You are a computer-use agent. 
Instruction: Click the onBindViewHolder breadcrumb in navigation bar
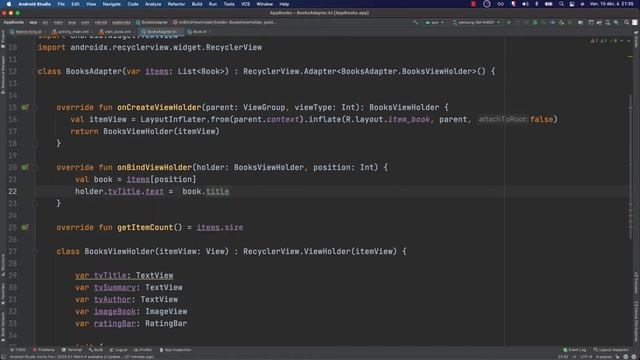click(225, 22)
